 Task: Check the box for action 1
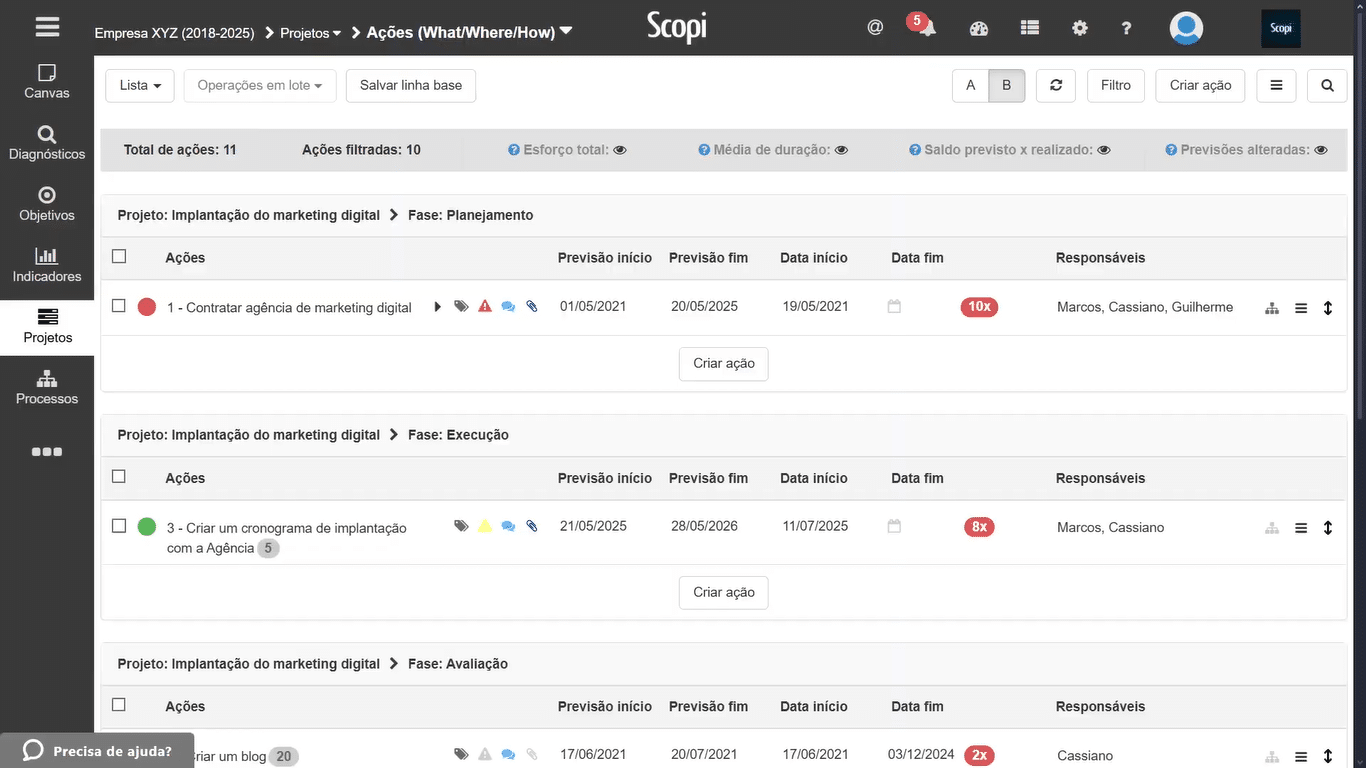tap(119, 306)
